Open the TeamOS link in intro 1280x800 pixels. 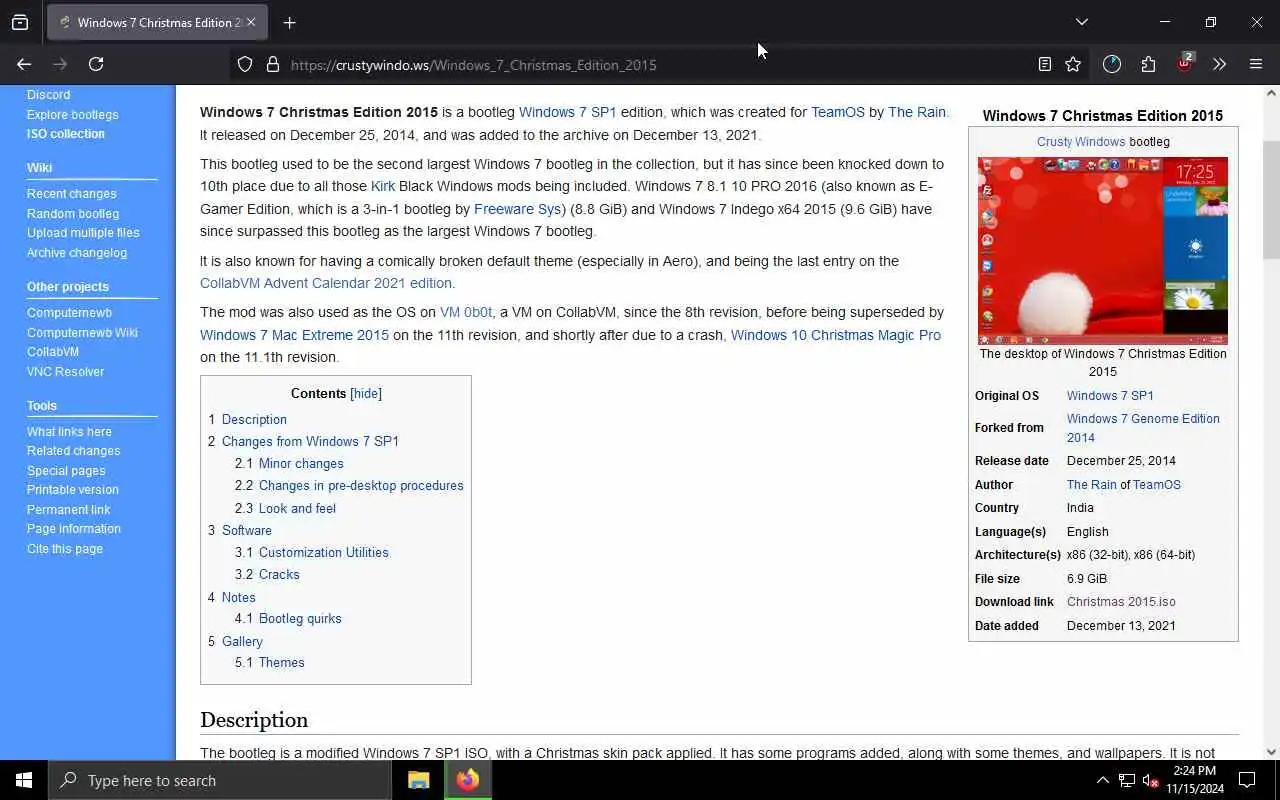837,112
